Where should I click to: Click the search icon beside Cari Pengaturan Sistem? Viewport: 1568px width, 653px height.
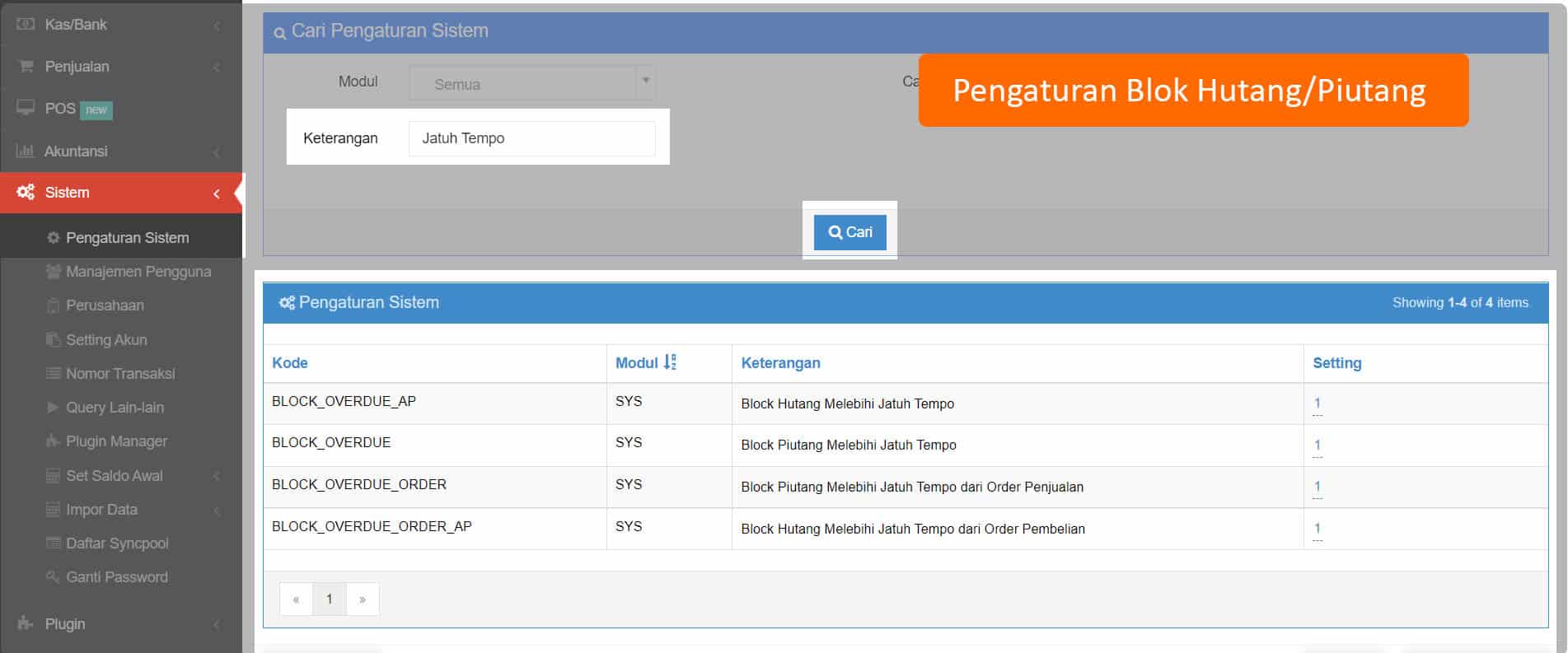coord(280,33)
